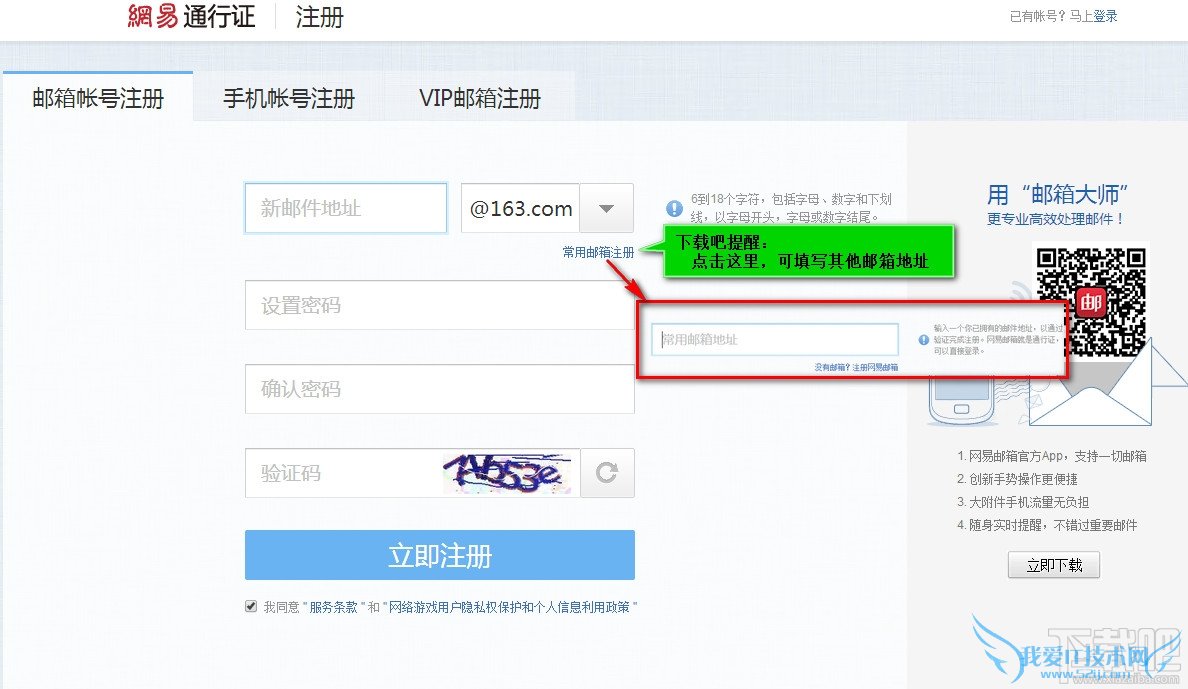The height and width of the screenshot is (689, 1188).
Task: Click the QR code for 邮箱大师
Action: coord(1091,302)
